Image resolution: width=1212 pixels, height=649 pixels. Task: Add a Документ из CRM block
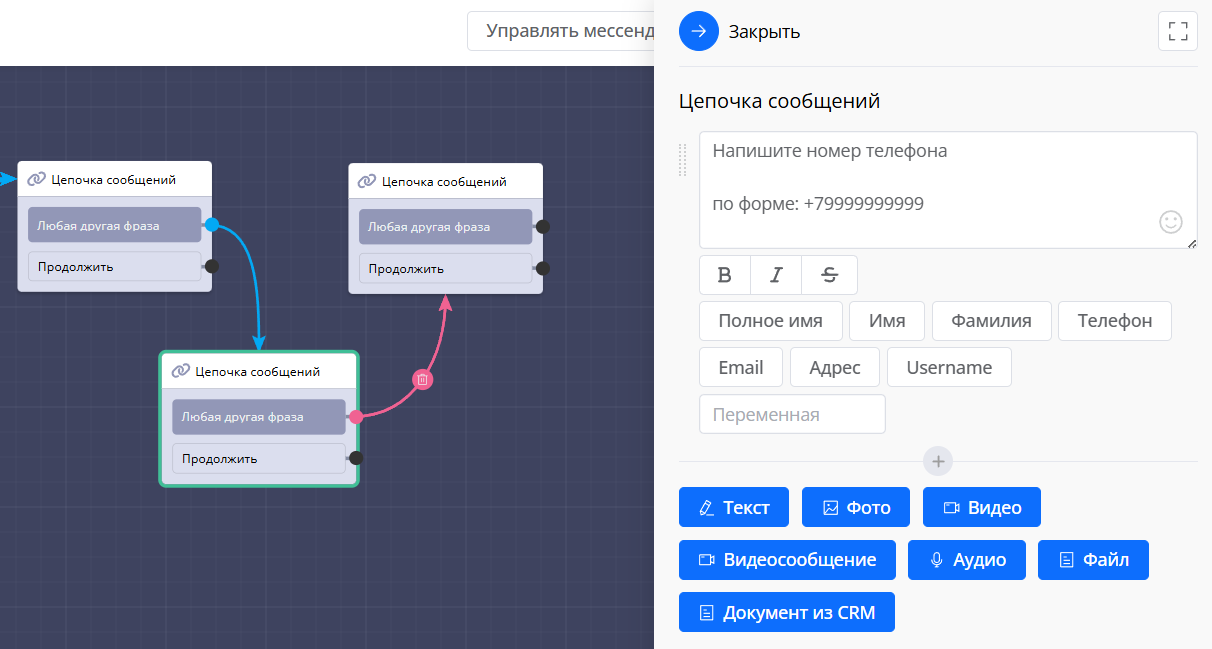[x=786, y=613]
